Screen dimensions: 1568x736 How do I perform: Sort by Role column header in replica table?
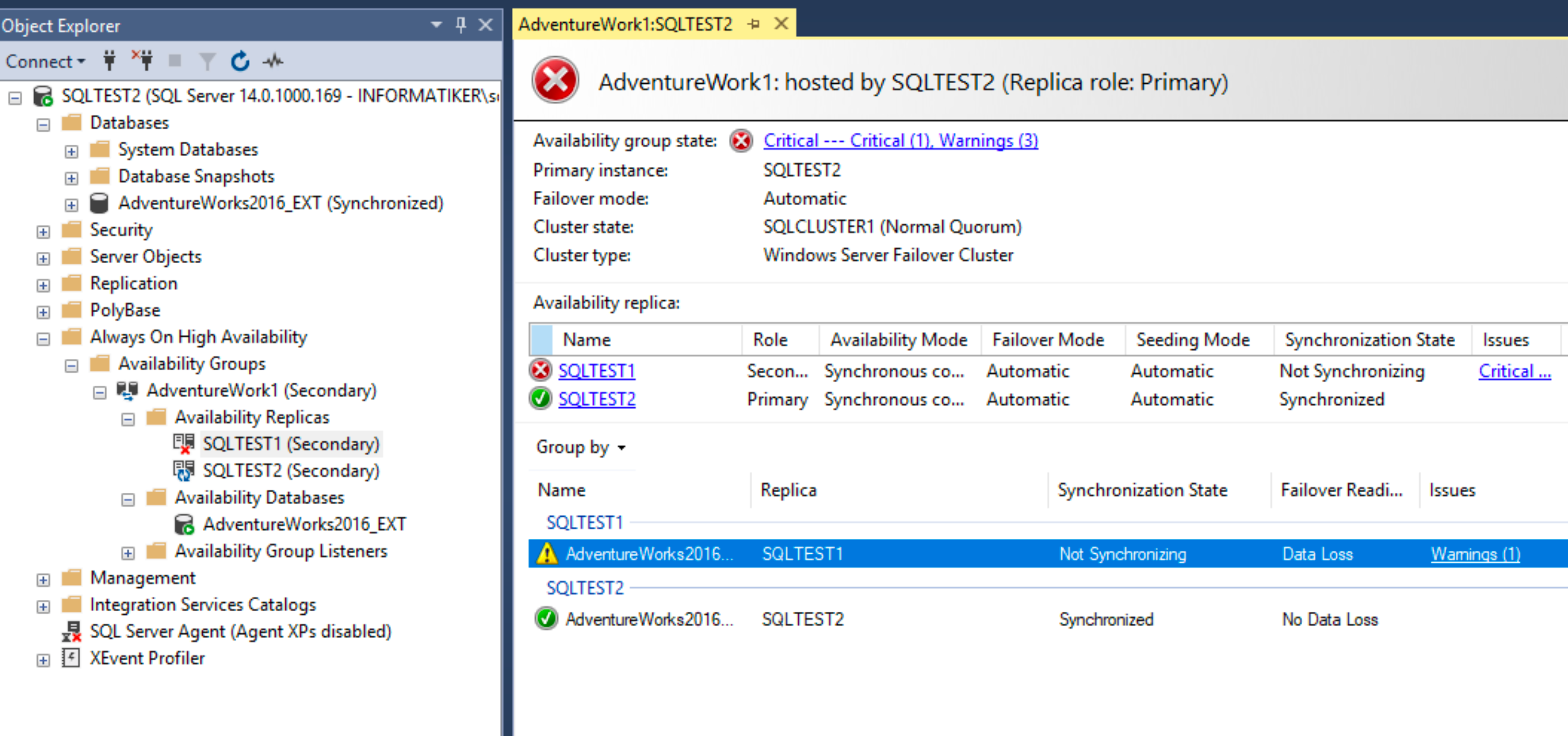pyautogui.click(x=781, y=340)
